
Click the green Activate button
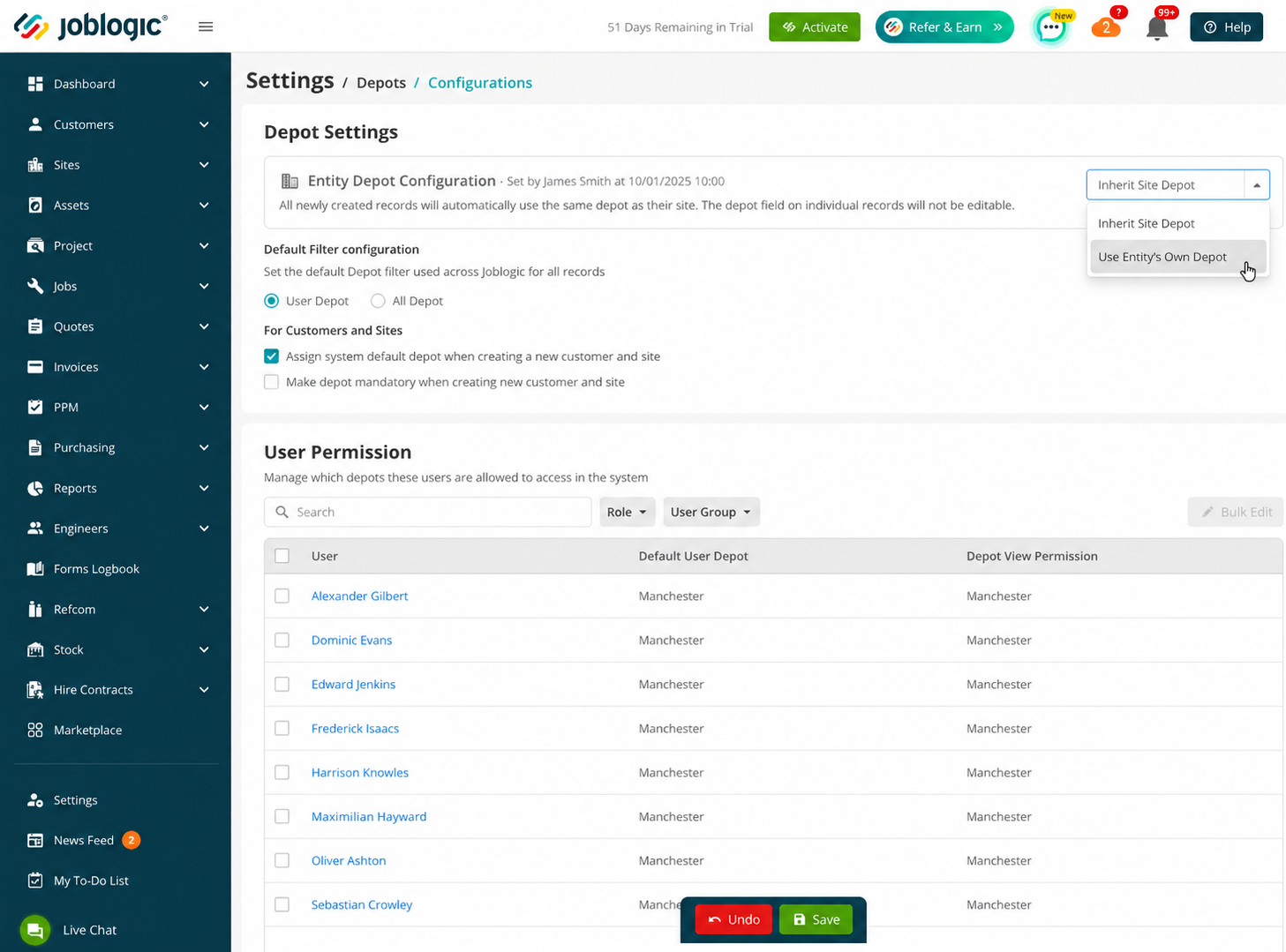pos(815,27)
